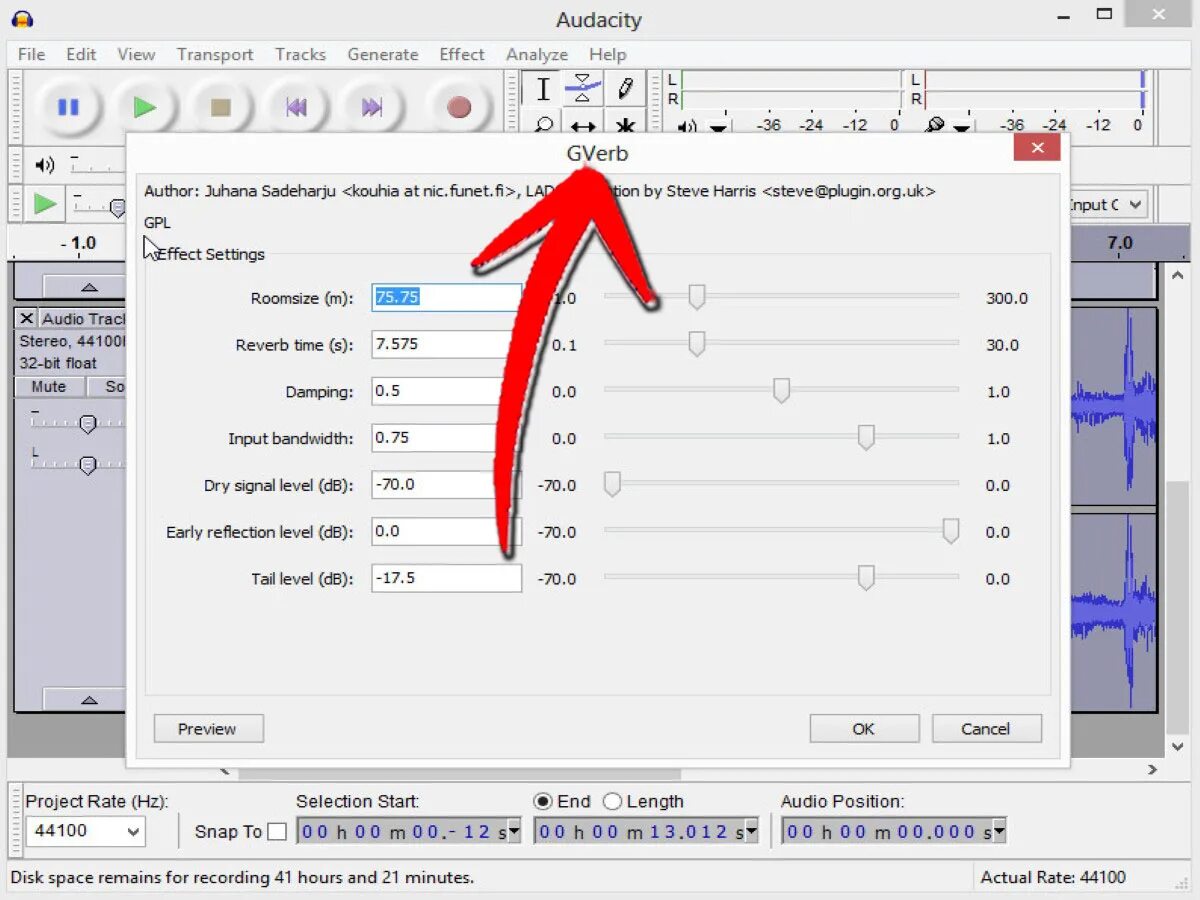Adjust the track pan slider
Image resolution: width=1200 pixels, height=900 pixels.
[87, 464]
